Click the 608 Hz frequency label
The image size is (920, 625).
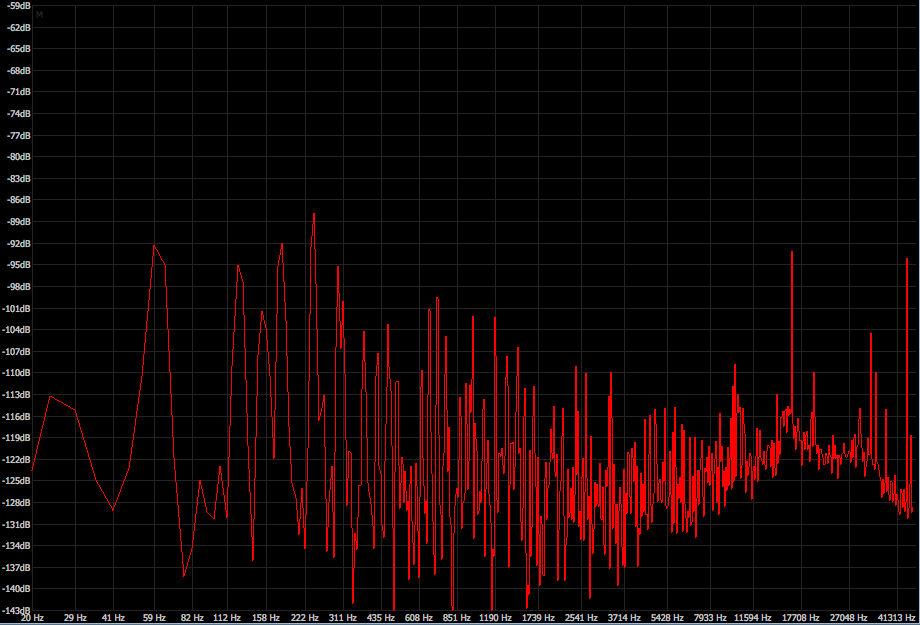click(x=419, y=617)
